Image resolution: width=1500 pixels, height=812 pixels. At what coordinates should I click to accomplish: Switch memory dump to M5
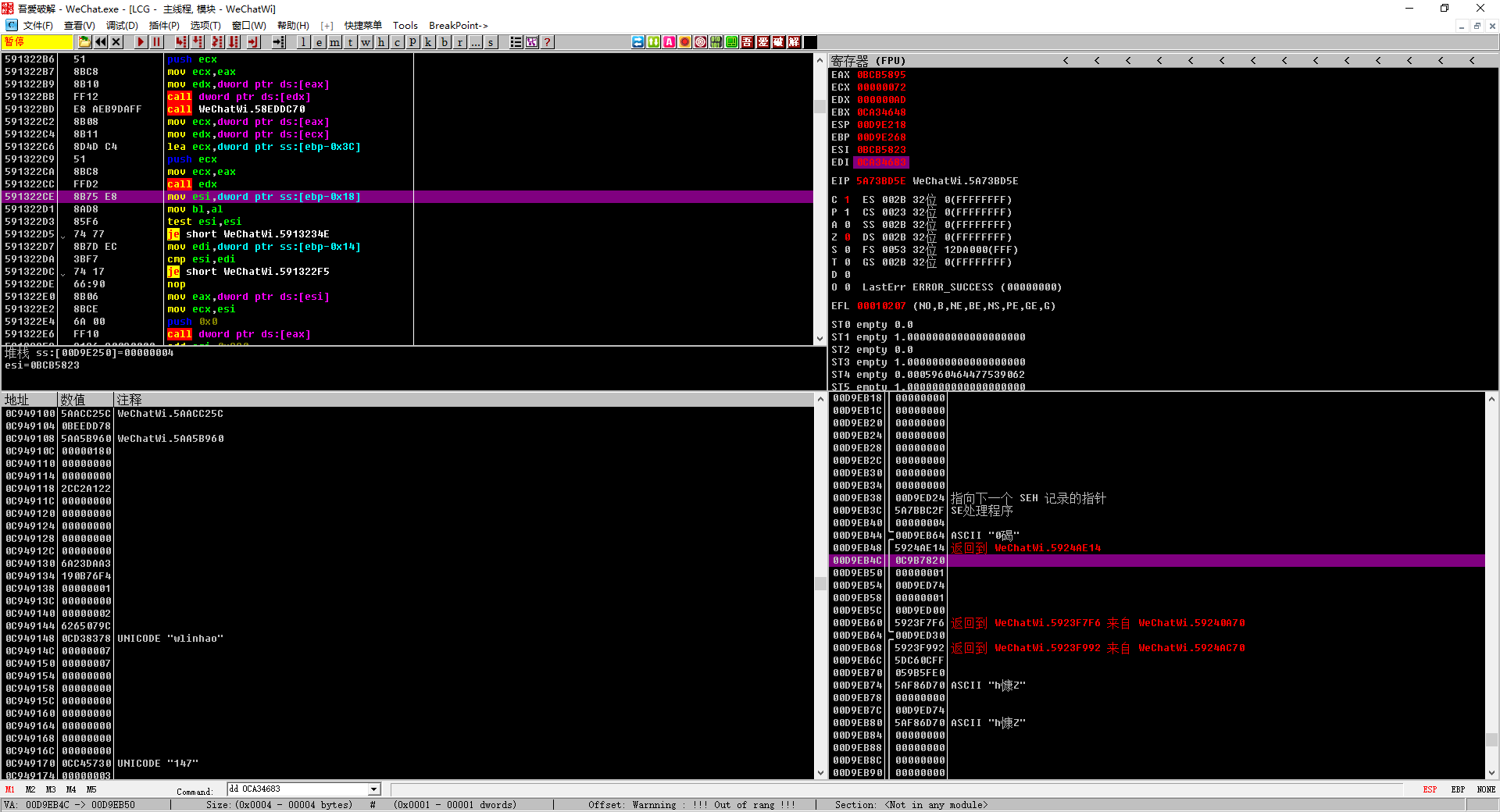click(x=91, y=789)
